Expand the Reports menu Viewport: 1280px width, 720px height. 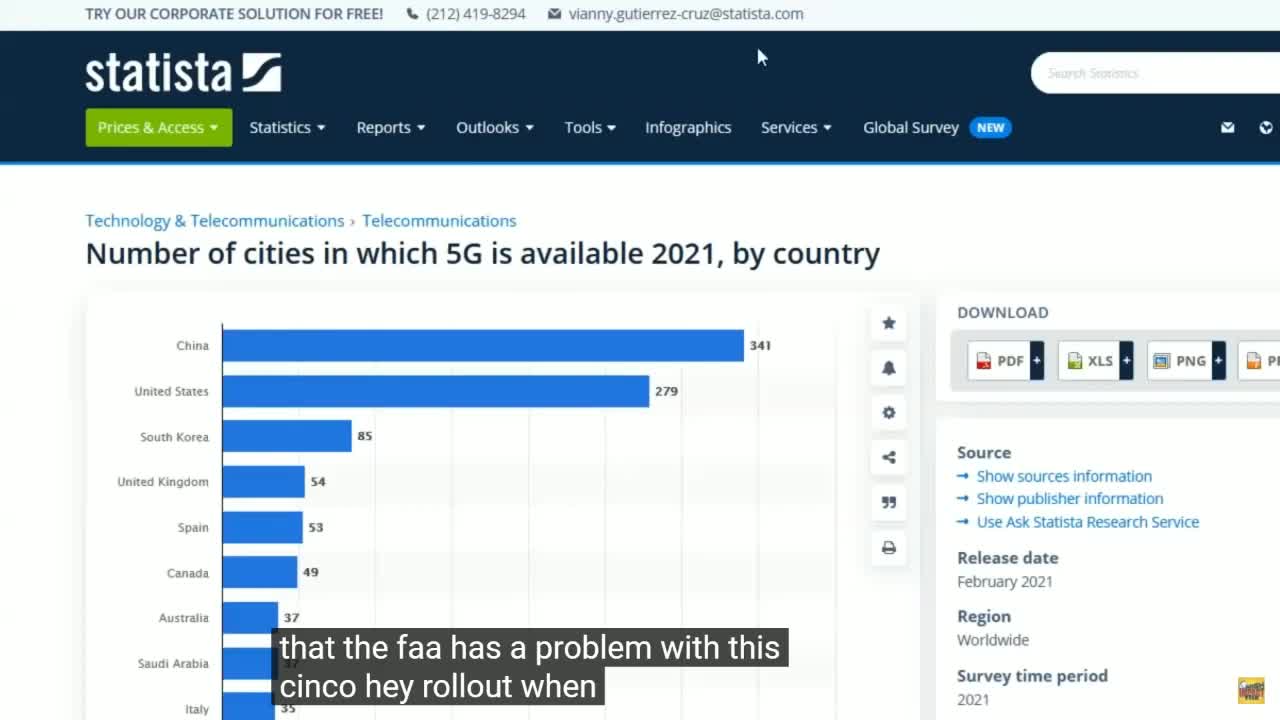pyautogui.click(x=391, y=127)
